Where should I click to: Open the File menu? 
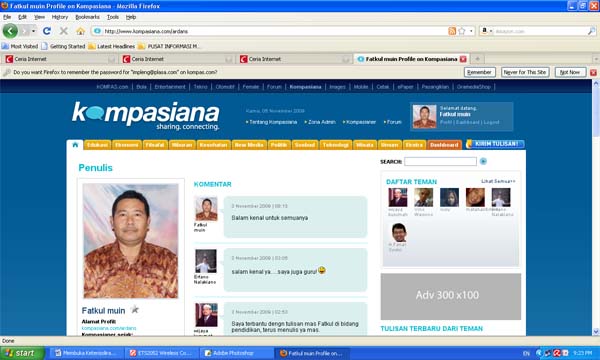(7, 17)
